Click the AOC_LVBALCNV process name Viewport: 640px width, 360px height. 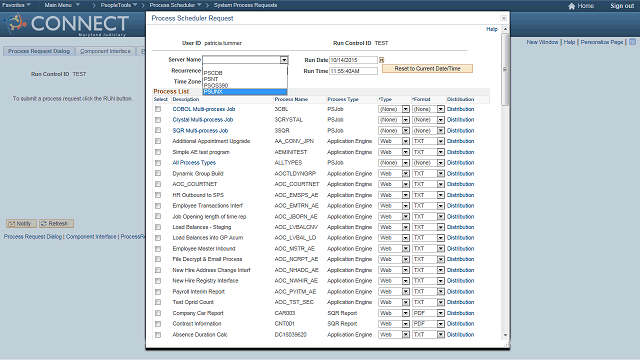point(296,227)
